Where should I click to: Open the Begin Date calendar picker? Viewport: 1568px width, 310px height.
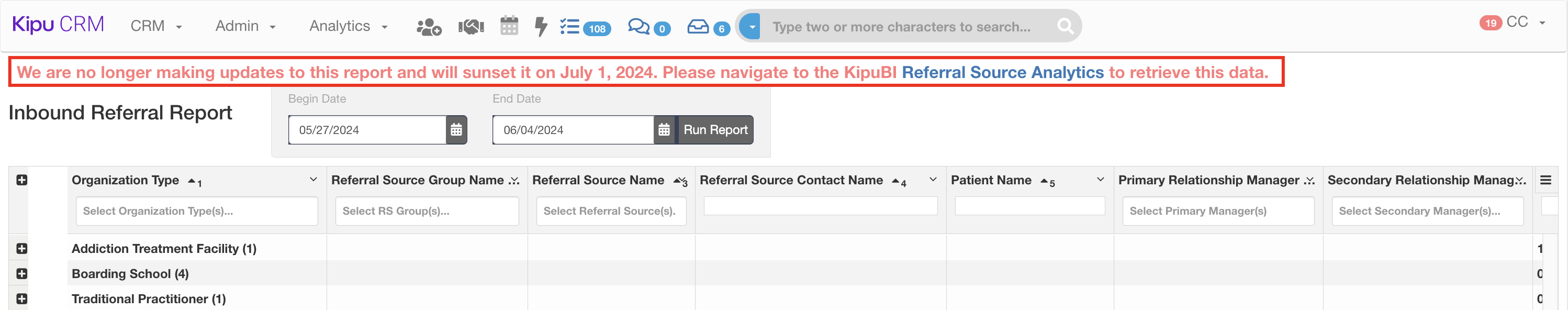pyautogui.click(x=456, y=130)
